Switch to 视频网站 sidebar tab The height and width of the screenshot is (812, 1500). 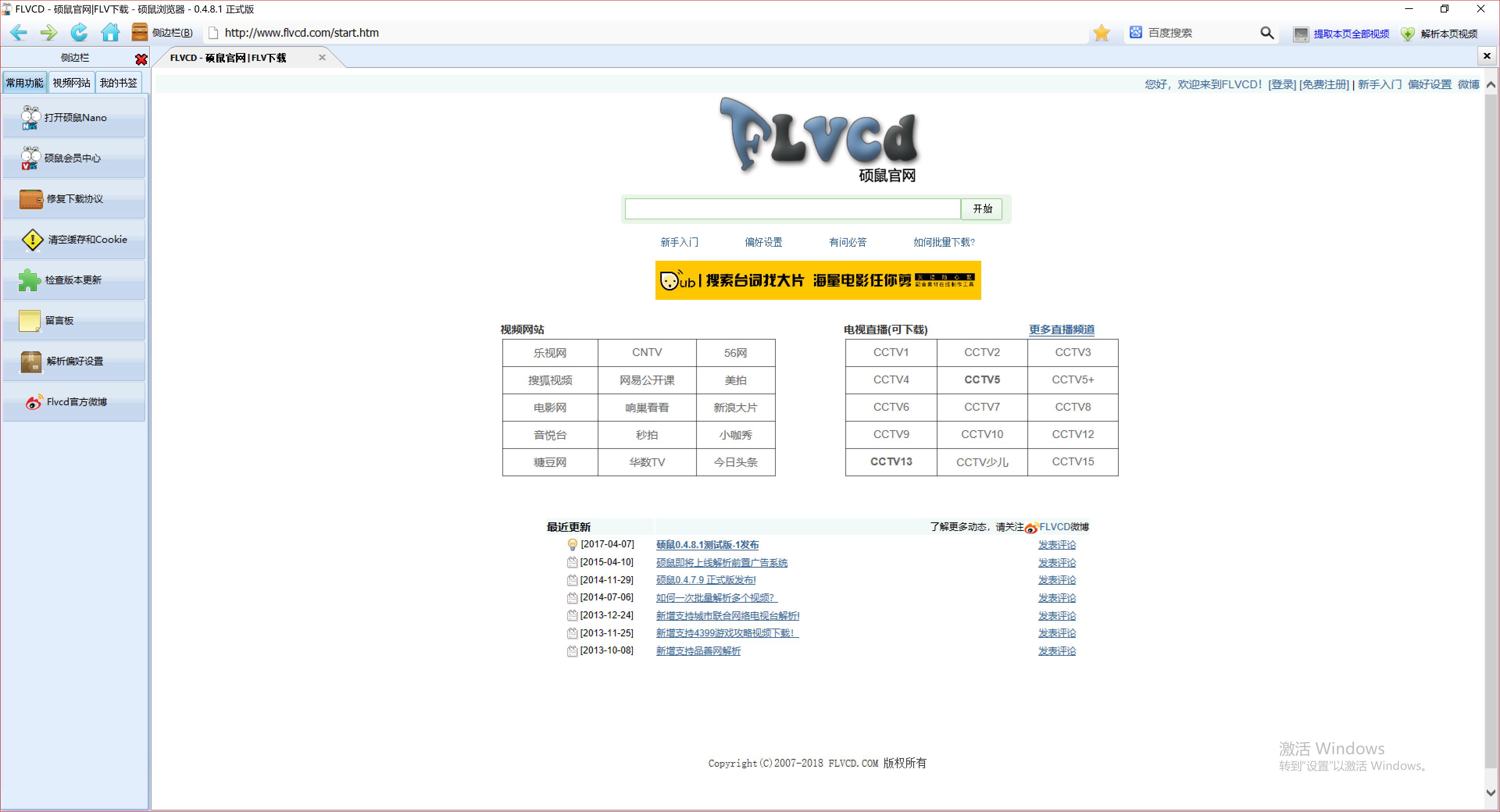pos(71,83)
